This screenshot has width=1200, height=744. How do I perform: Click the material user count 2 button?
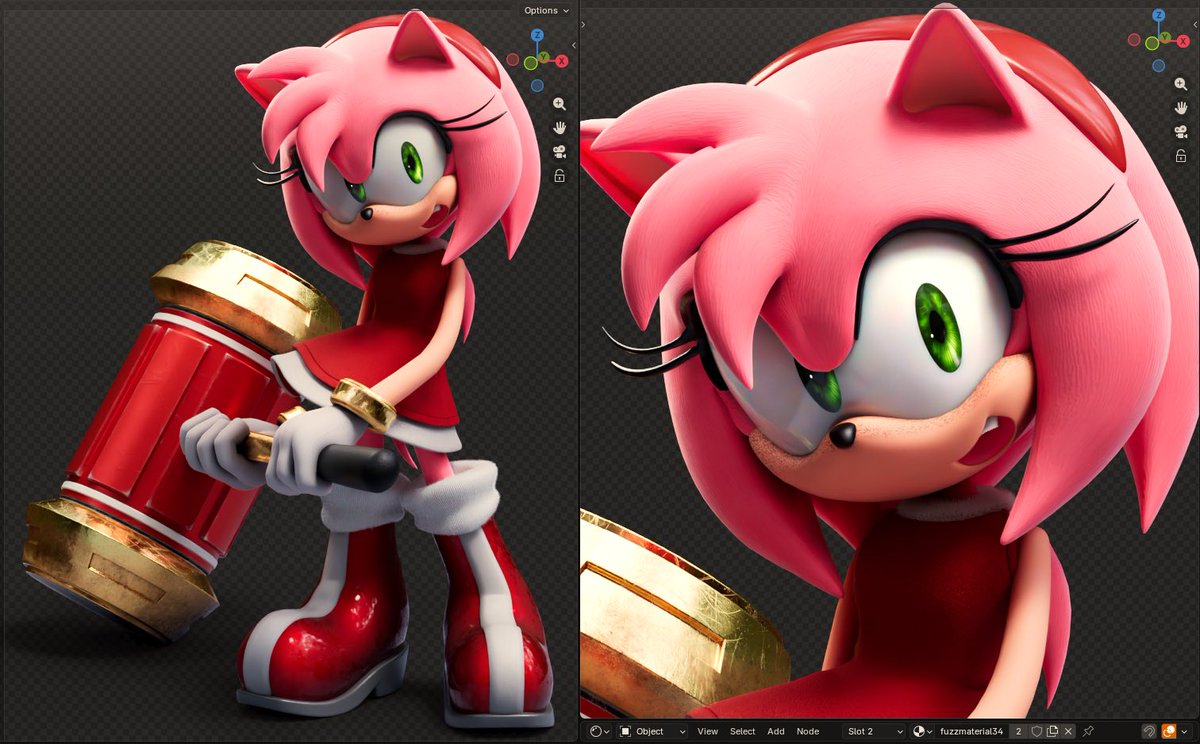click(x=1019, y=731)
